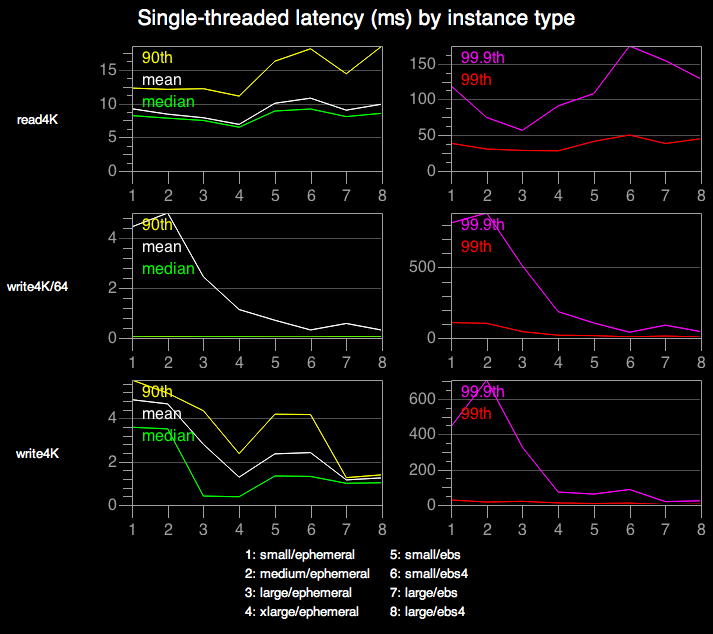Select legend entry '8: large/ebs4'

(x=429, y=611)
